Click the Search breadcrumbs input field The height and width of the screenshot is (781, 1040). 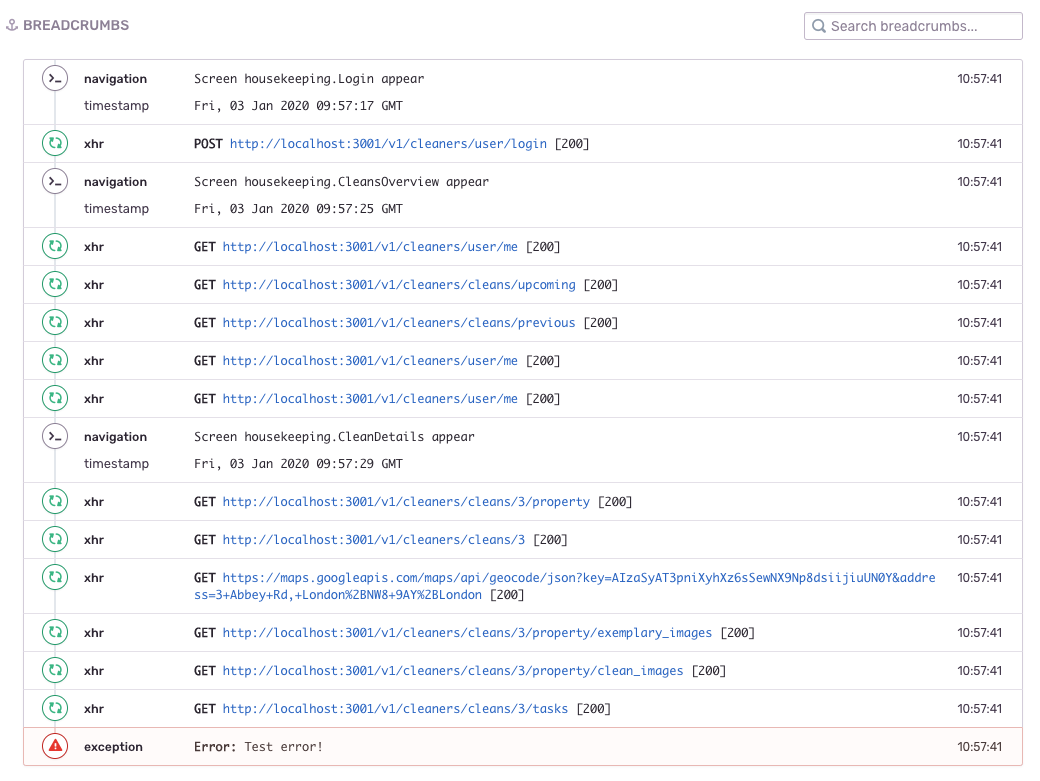(x=913, y=26)
